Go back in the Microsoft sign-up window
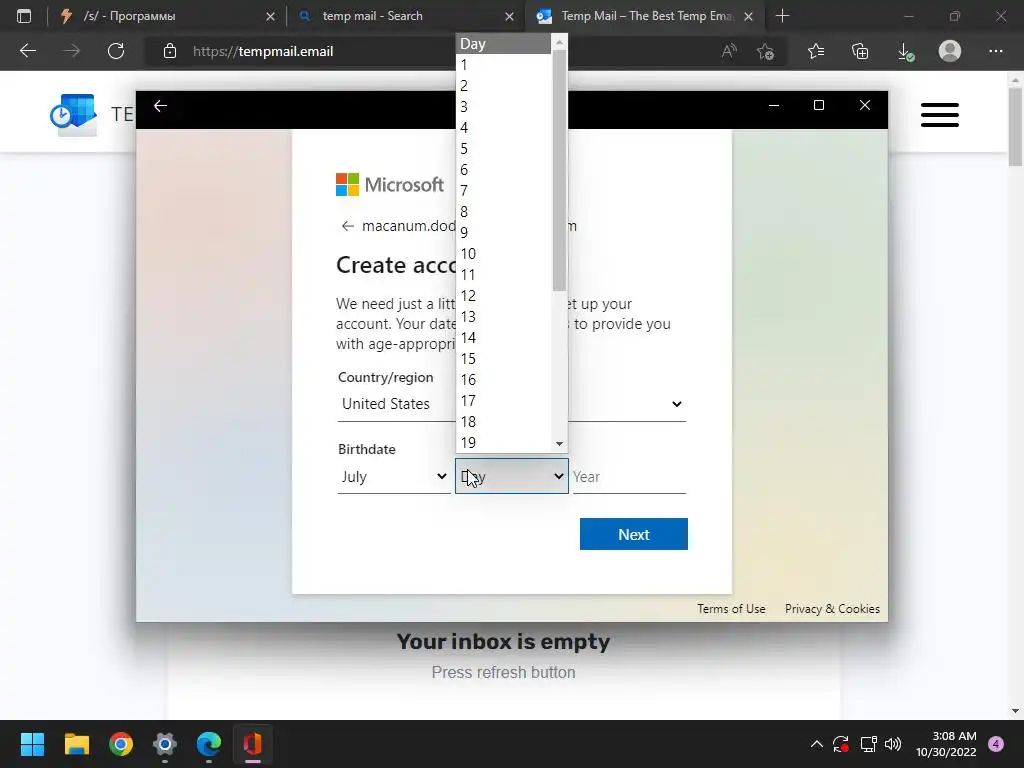The width and height of the screenshot is (1024, 768). [160, 106]
